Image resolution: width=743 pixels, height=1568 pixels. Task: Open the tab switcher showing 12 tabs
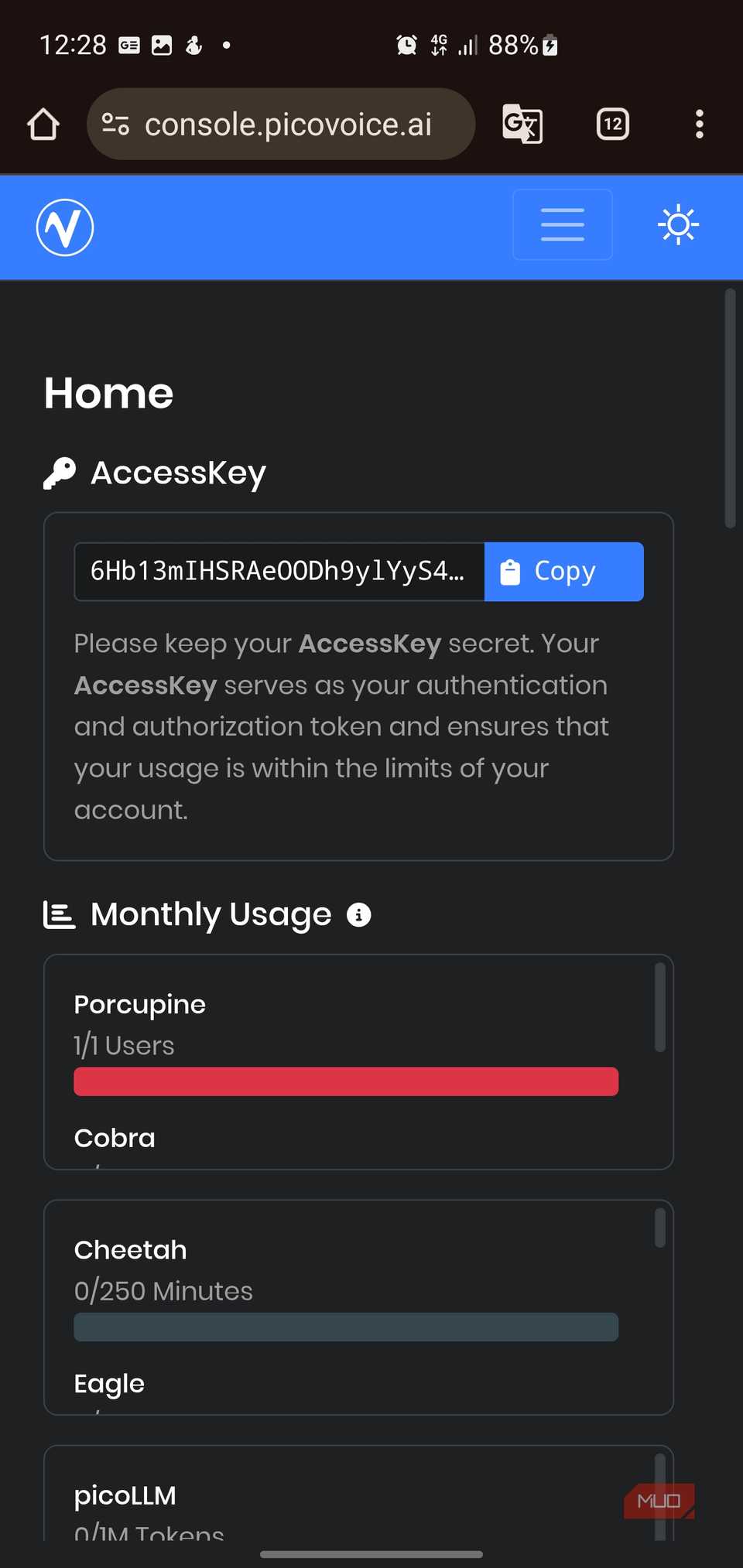pyautogui.click(x=613, y=124)
